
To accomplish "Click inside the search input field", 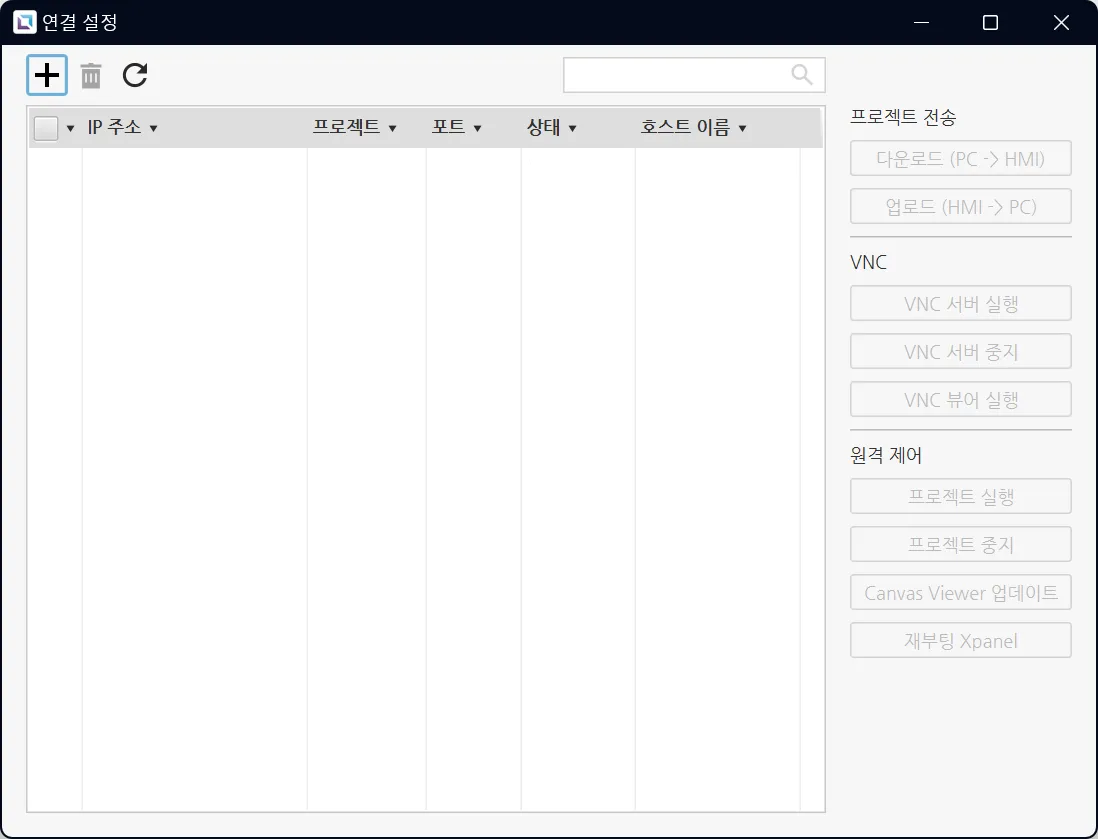I will [676, 75].
